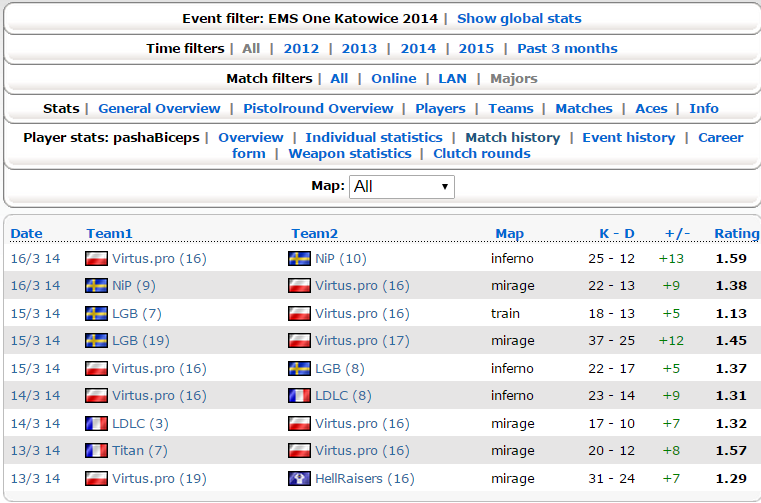Sort table by K - D column

pyautogui.click(x=617, y=234)
